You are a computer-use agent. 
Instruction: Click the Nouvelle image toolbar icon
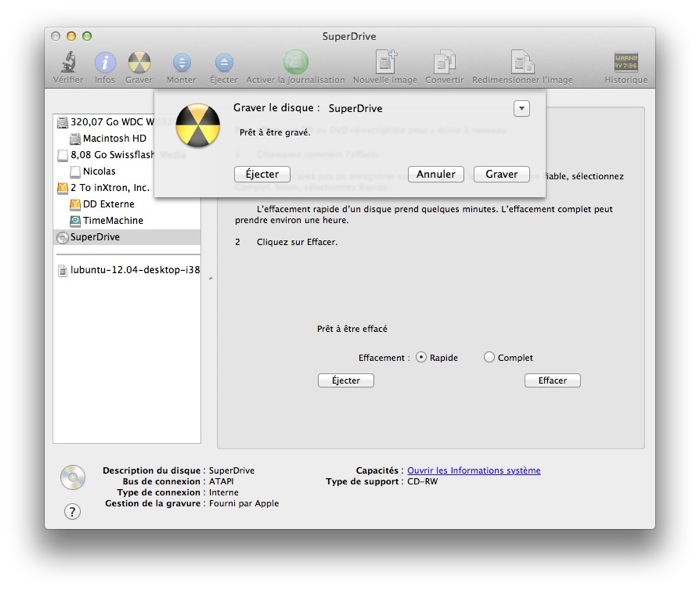[386, 62]
